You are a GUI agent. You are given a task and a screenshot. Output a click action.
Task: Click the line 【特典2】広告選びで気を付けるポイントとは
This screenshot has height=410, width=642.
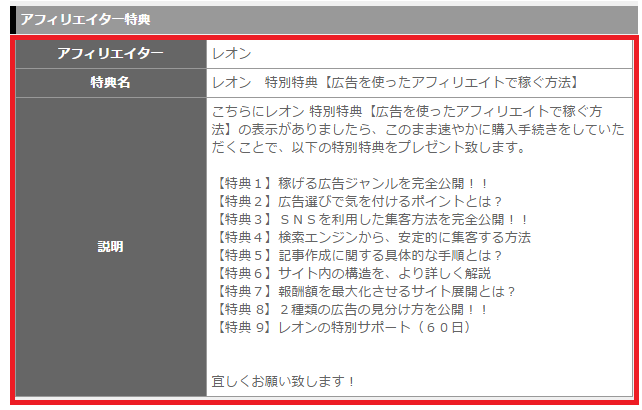[x=357, y=201]
